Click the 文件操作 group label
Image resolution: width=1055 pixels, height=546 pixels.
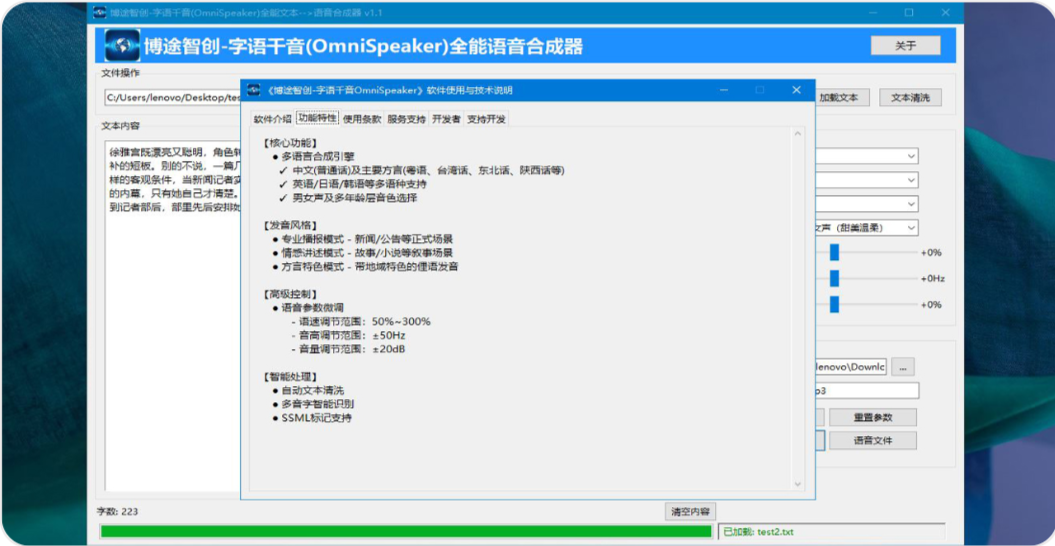pos(120,73)
